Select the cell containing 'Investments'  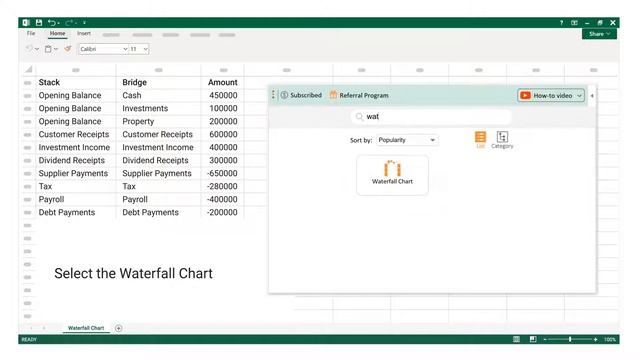click(x=158, y=109)
